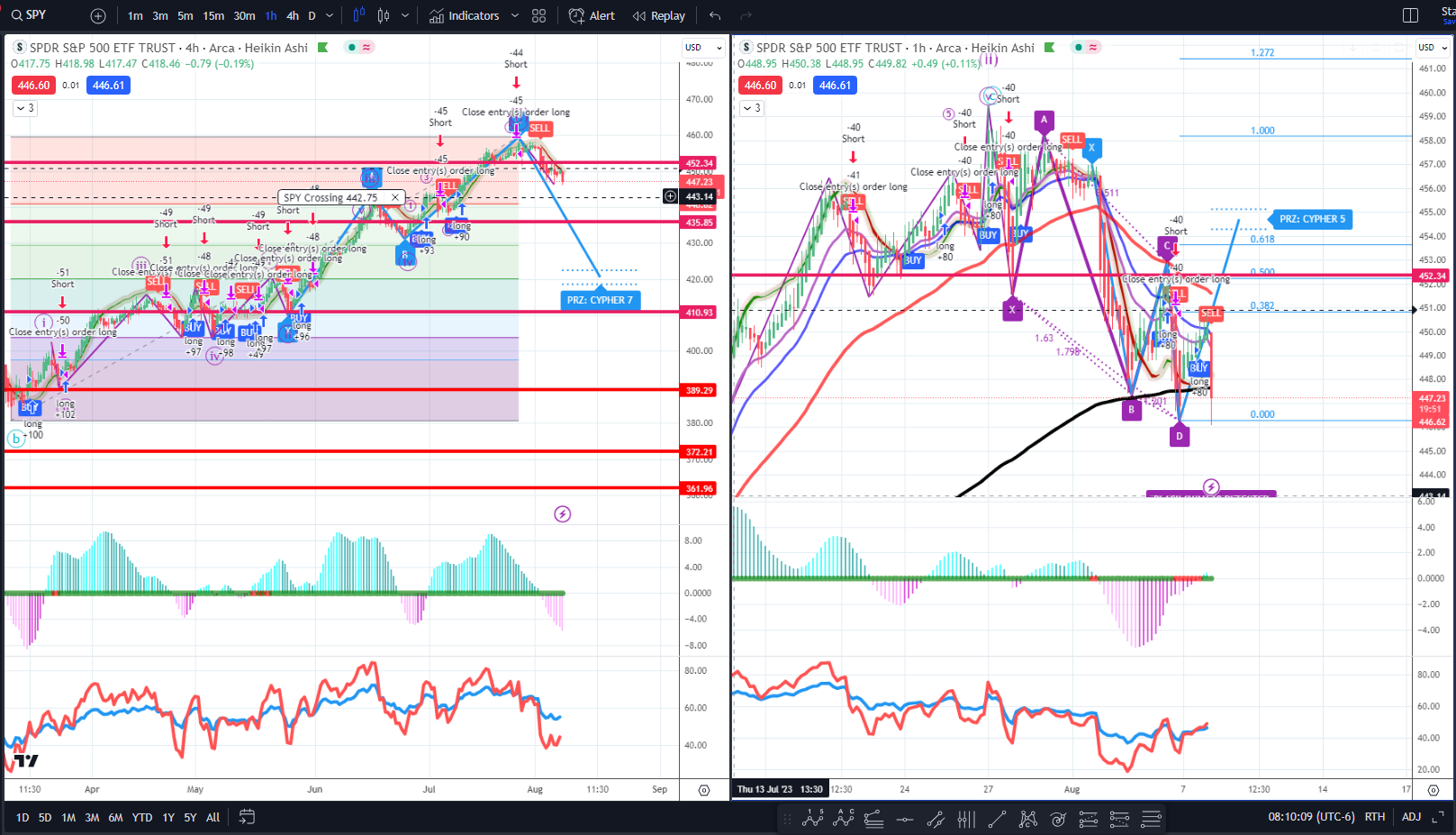Select the 3M date range
The height and width of the screenshot is (835, 1456).
pyautogui.click(x=92, y=818)
